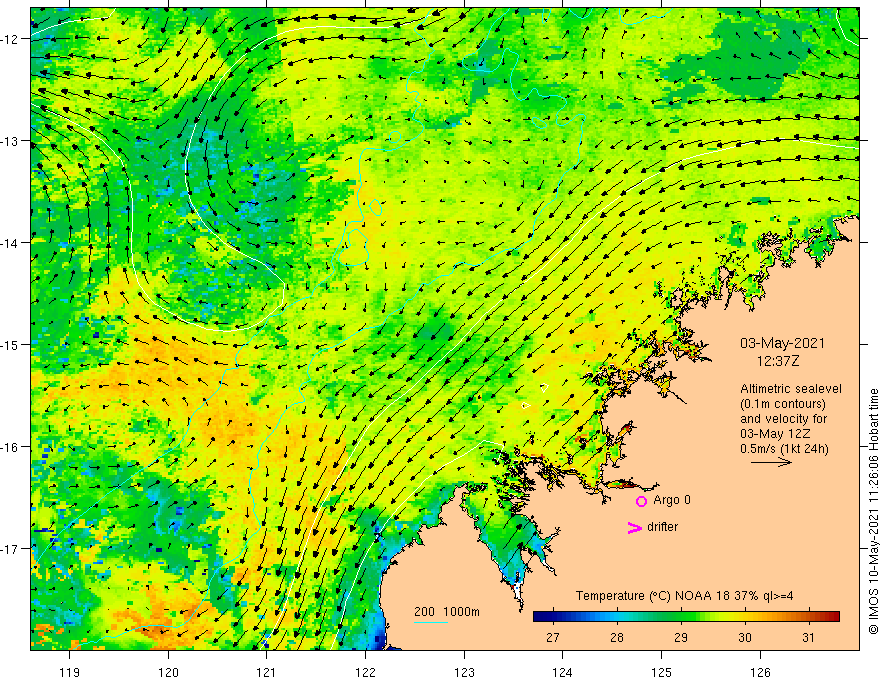Click the text 'and velocity for'
880x680 pixels.
coord(783,419)
